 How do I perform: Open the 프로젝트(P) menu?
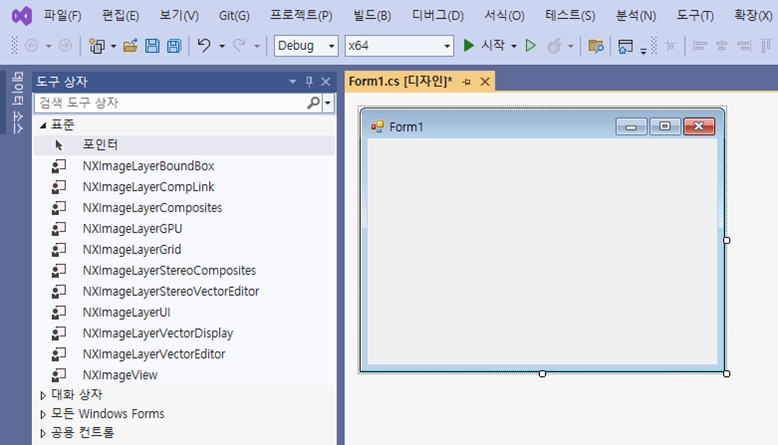pyautogui.click(x=301, y=15)
